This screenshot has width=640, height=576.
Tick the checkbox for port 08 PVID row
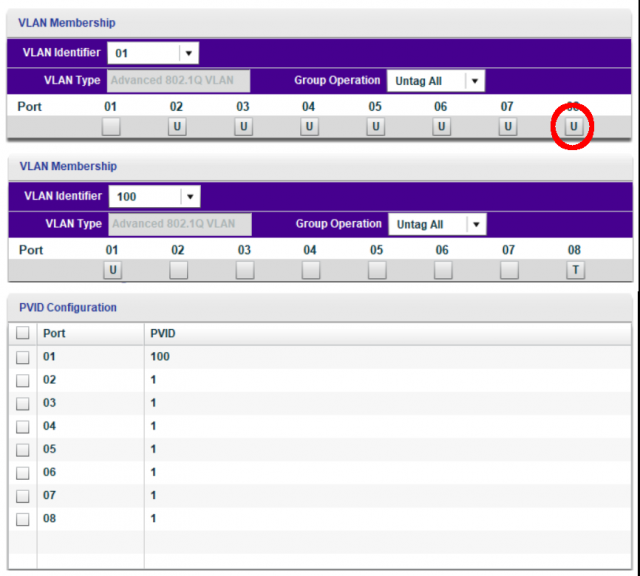(22, 519)
